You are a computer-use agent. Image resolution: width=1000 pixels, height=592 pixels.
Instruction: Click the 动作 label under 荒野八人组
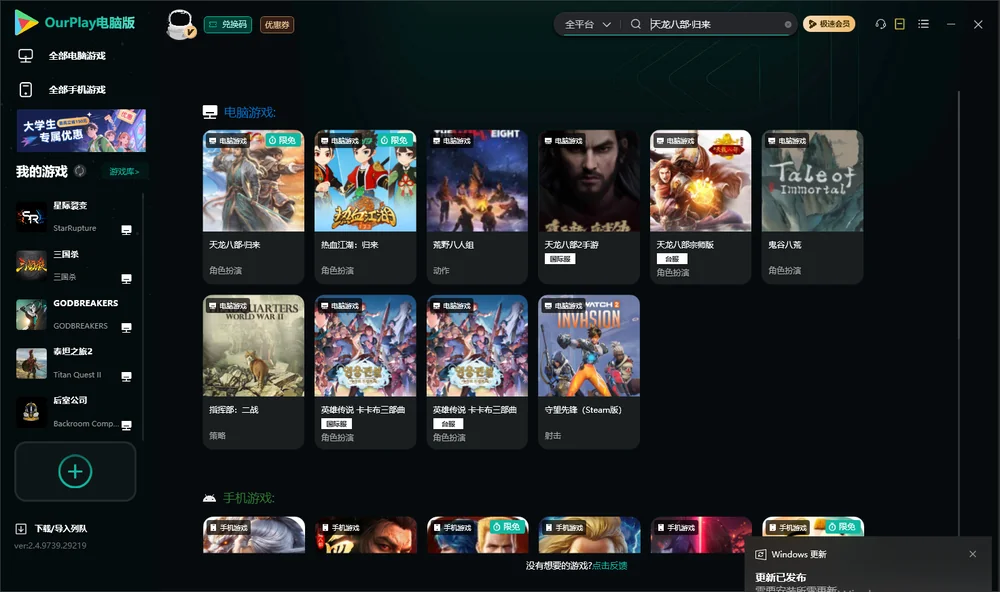pos(441,270)
